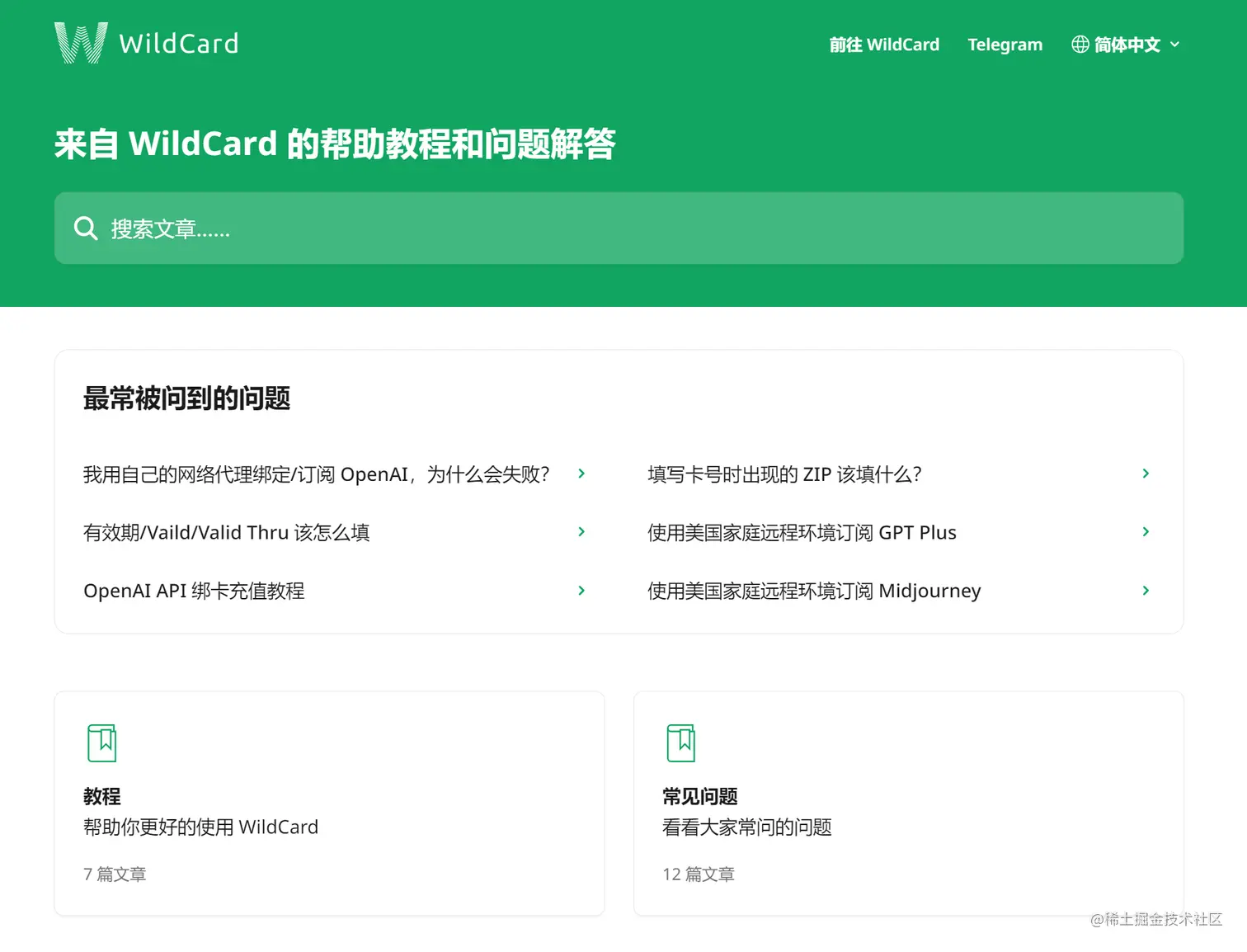Image resolution: width=1247 pixels, height=952 pixels.
Task: Click chevron beside OpenAI API 绑卡充值教程
Action: click(581, 591)
